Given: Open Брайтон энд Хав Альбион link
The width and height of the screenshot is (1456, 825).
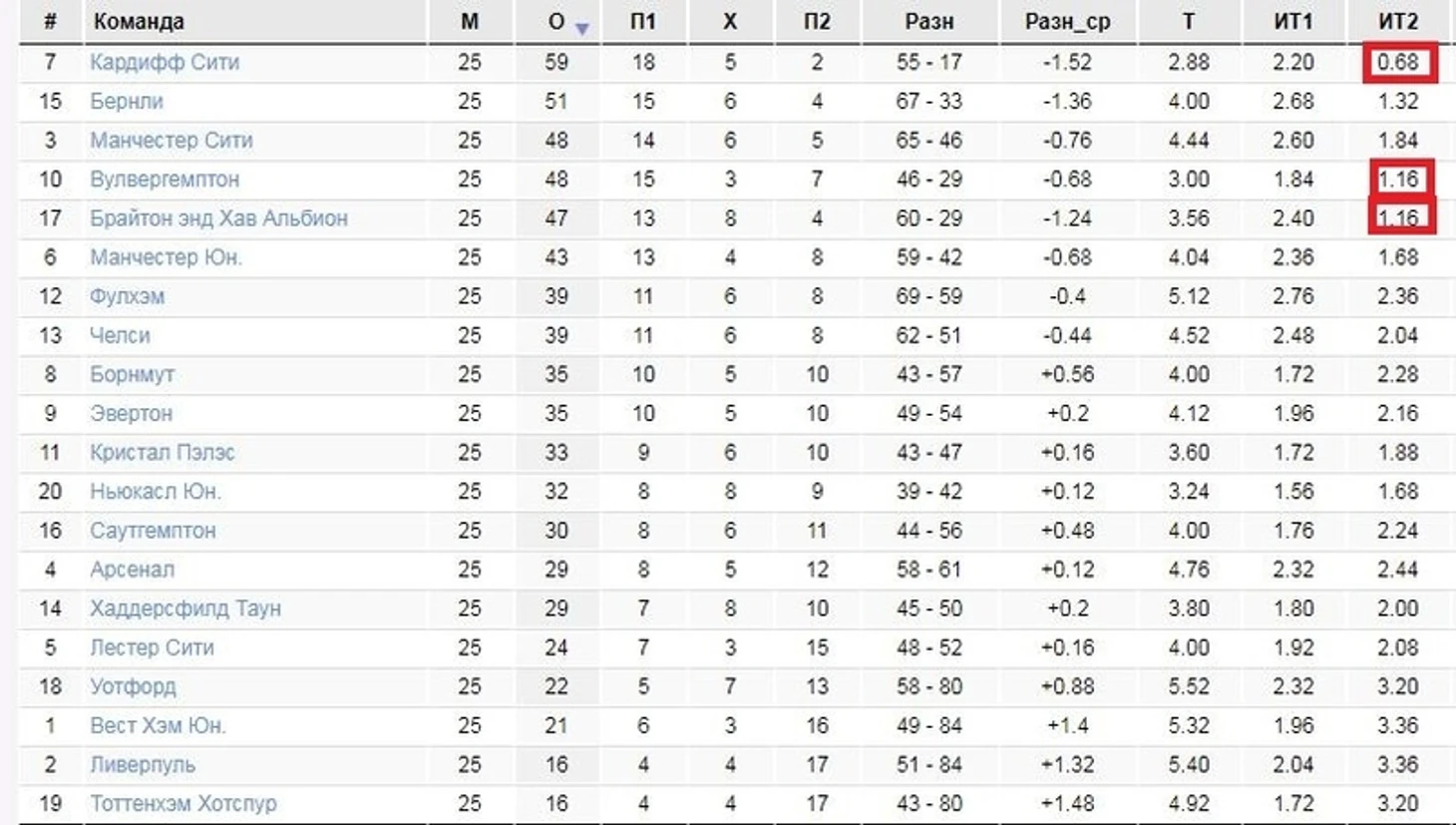Looking at the screenshot, I should tap(219, 218).
